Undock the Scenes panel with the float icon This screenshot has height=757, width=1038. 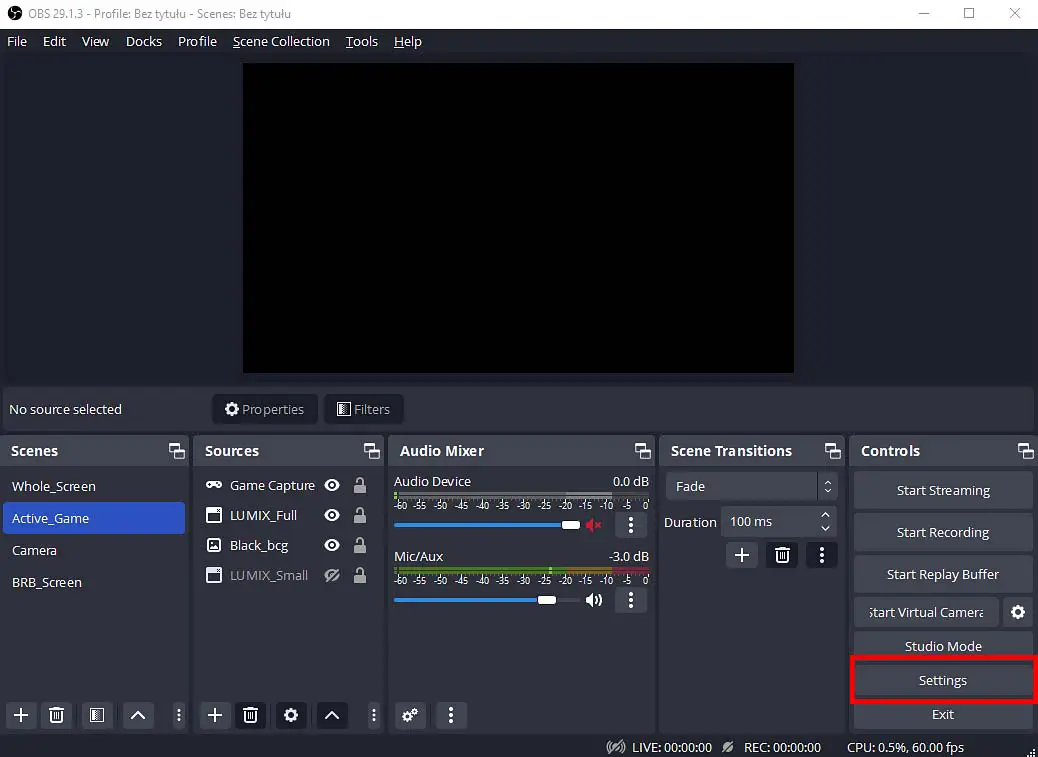point(177,451)
